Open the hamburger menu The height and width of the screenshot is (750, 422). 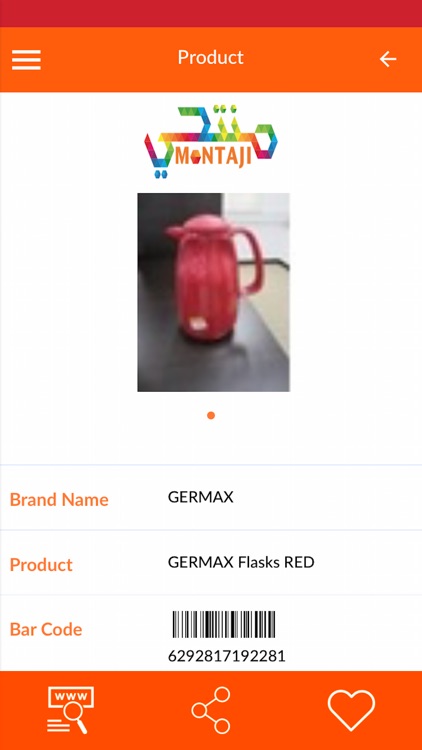pos(26,60)
